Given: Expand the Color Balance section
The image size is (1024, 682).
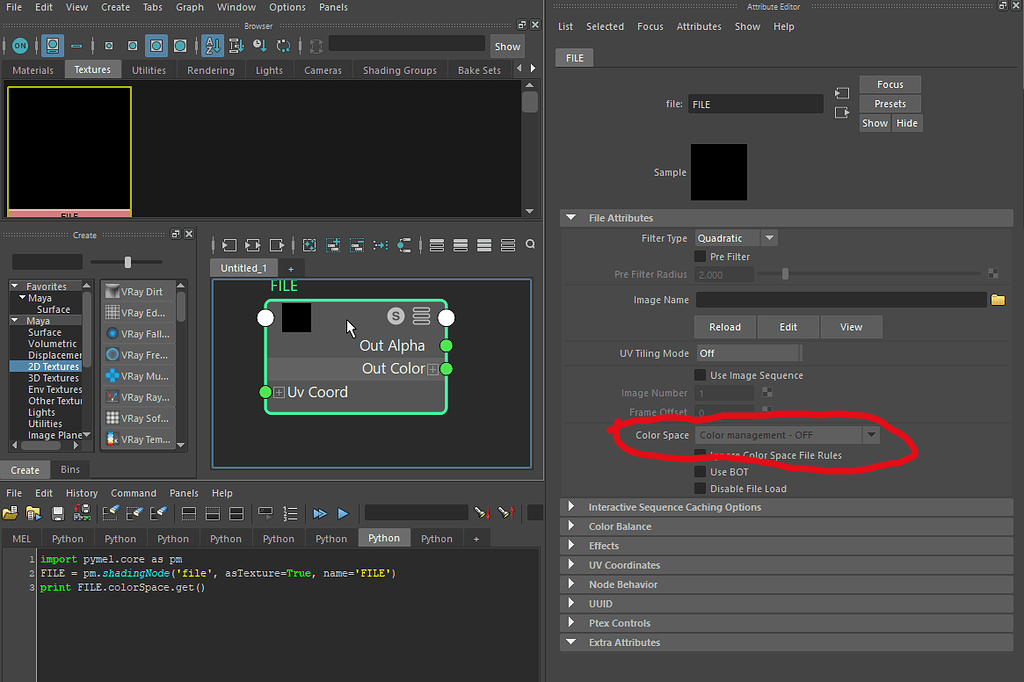Looking at the screenshot, I should [619, 527].
